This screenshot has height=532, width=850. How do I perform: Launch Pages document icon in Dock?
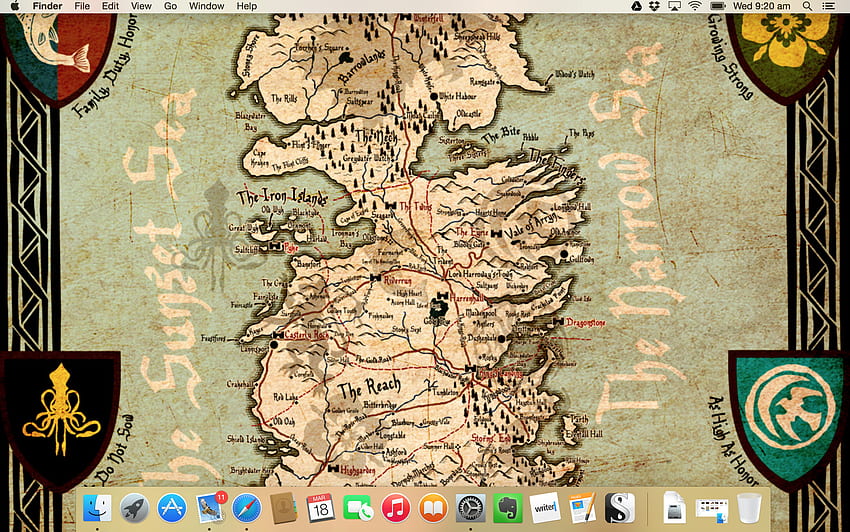click(x=582, y=508)
